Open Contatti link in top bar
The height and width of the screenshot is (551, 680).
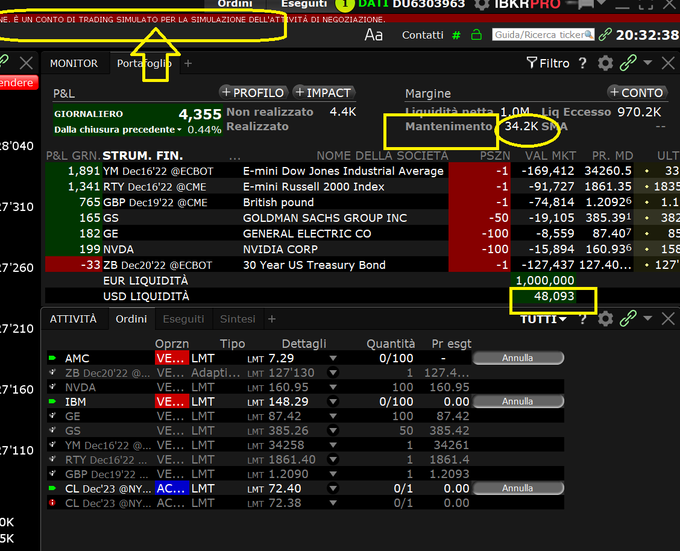(x=422, y=35)
